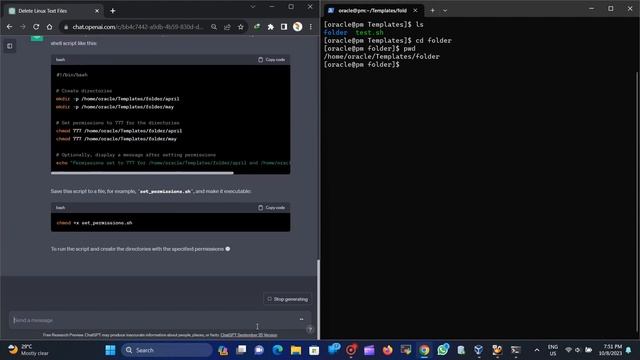The height and width of the screenshot is (360, 640).
Task: Open Firefox from the taskbar
Action: pyautogui.click(x=387, y=350)
